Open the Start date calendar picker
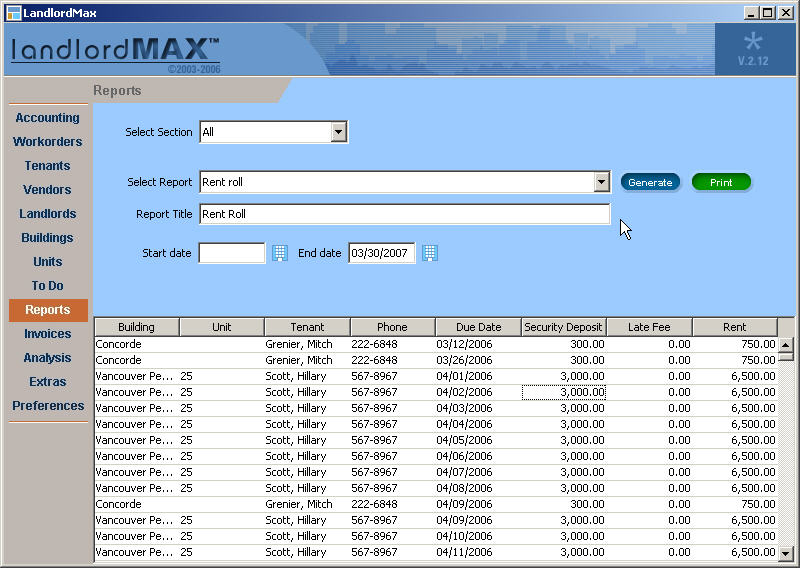Viewport: 800px width, 568px height. click(280, 253)
